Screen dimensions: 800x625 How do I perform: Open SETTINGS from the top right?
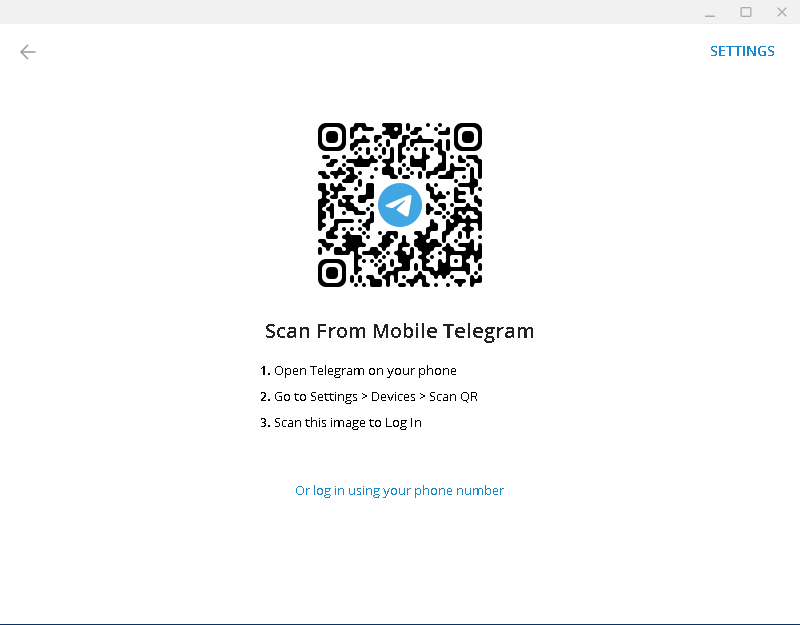tap(742, 51)
